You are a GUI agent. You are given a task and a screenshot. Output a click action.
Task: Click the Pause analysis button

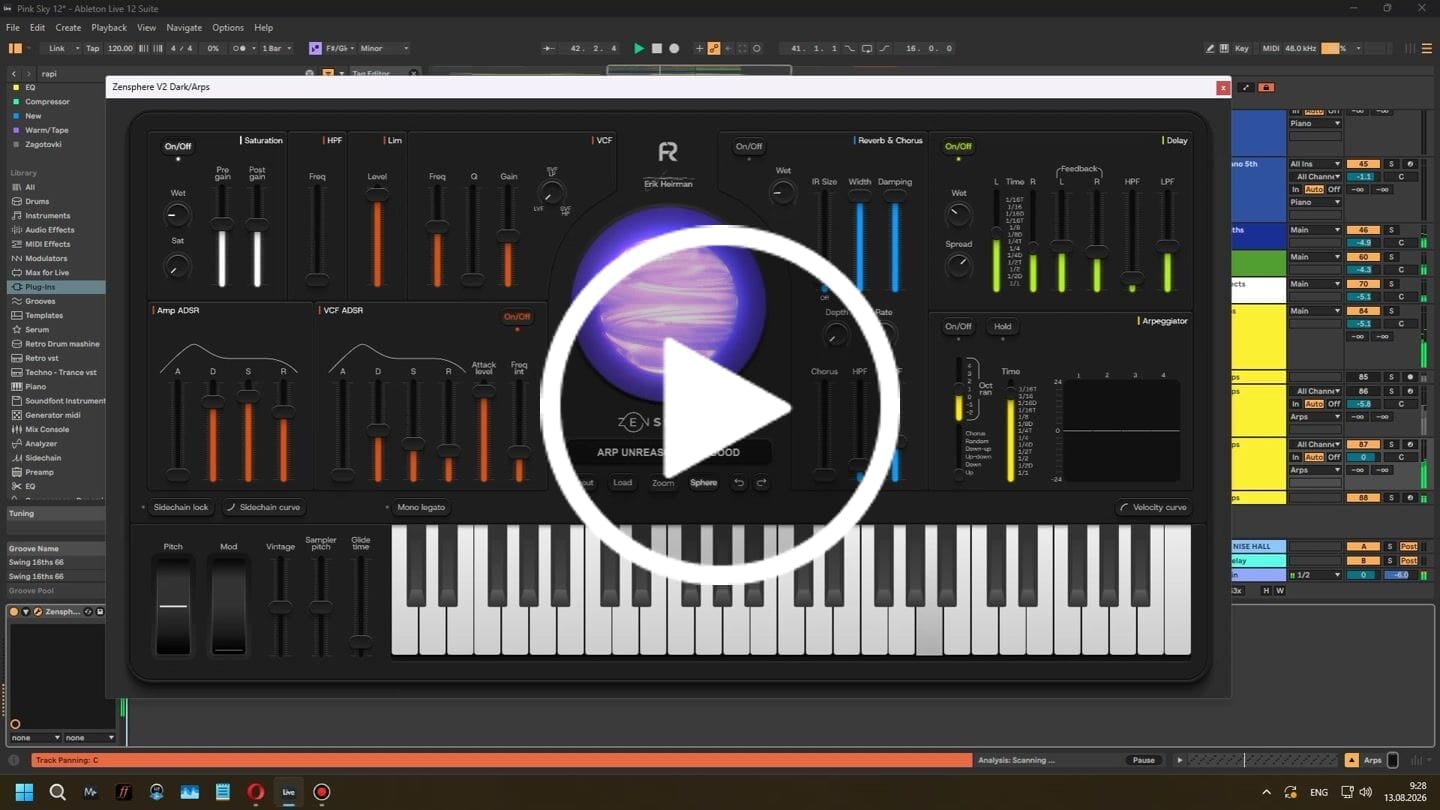(1144, 760)
